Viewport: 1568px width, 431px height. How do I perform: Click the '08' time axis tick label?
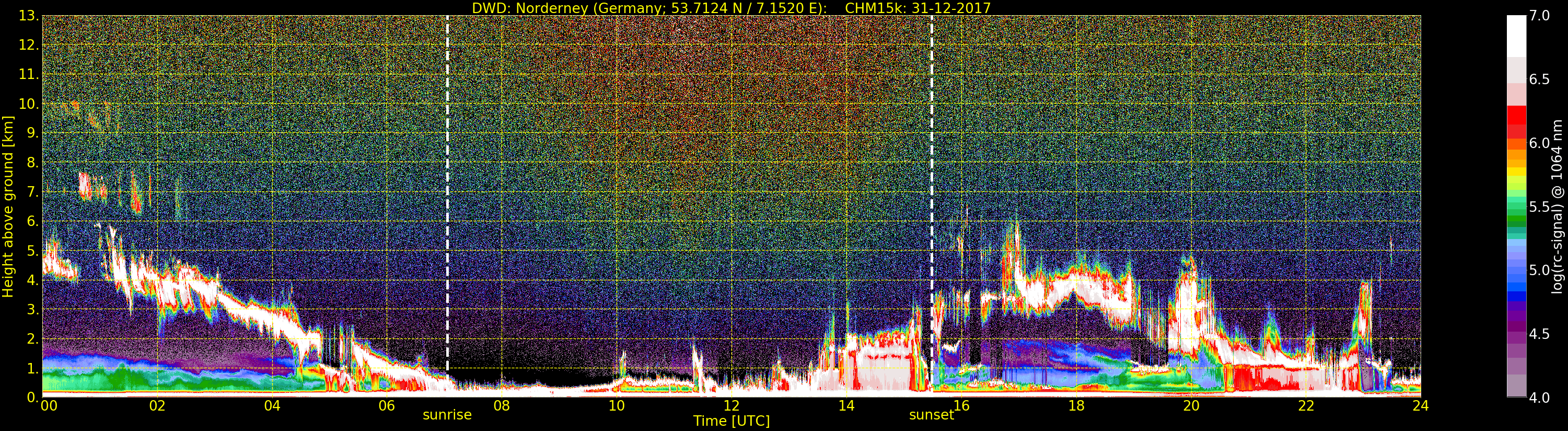[502, 406]
